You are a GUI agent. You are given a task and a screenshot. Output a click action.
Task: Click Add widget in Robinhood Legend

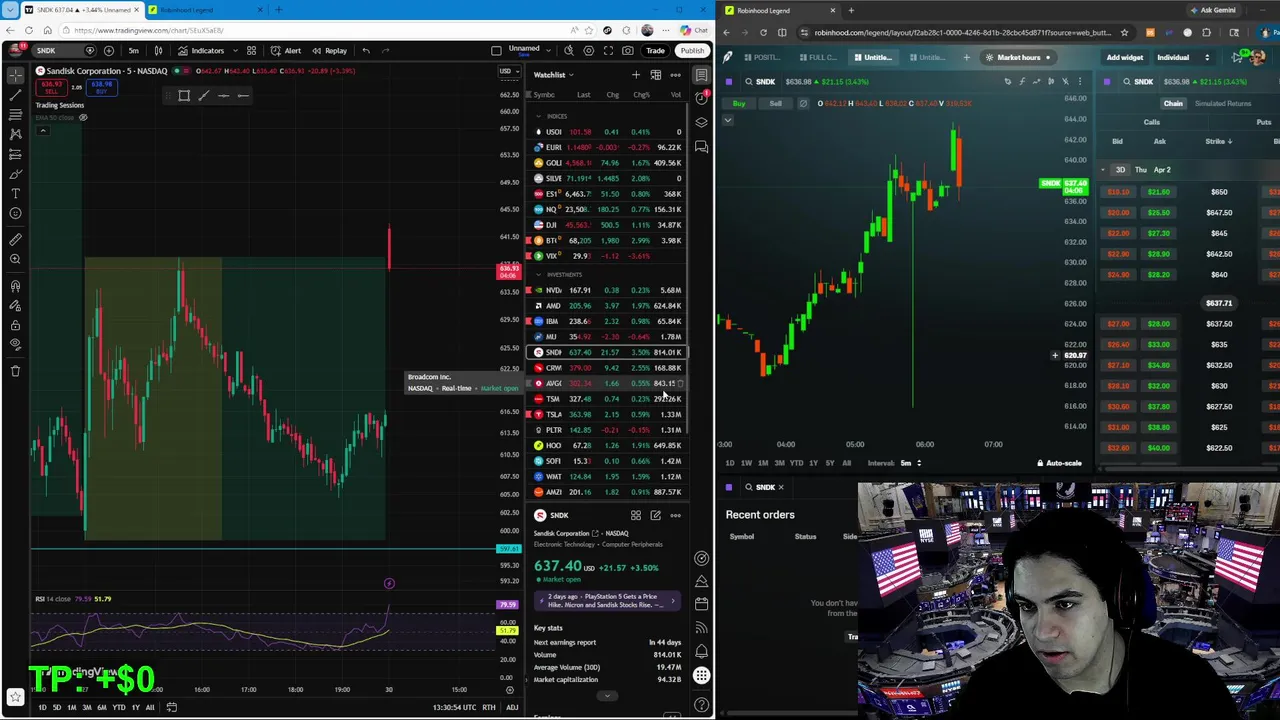pyautogui.click(x=1124, y=57)
